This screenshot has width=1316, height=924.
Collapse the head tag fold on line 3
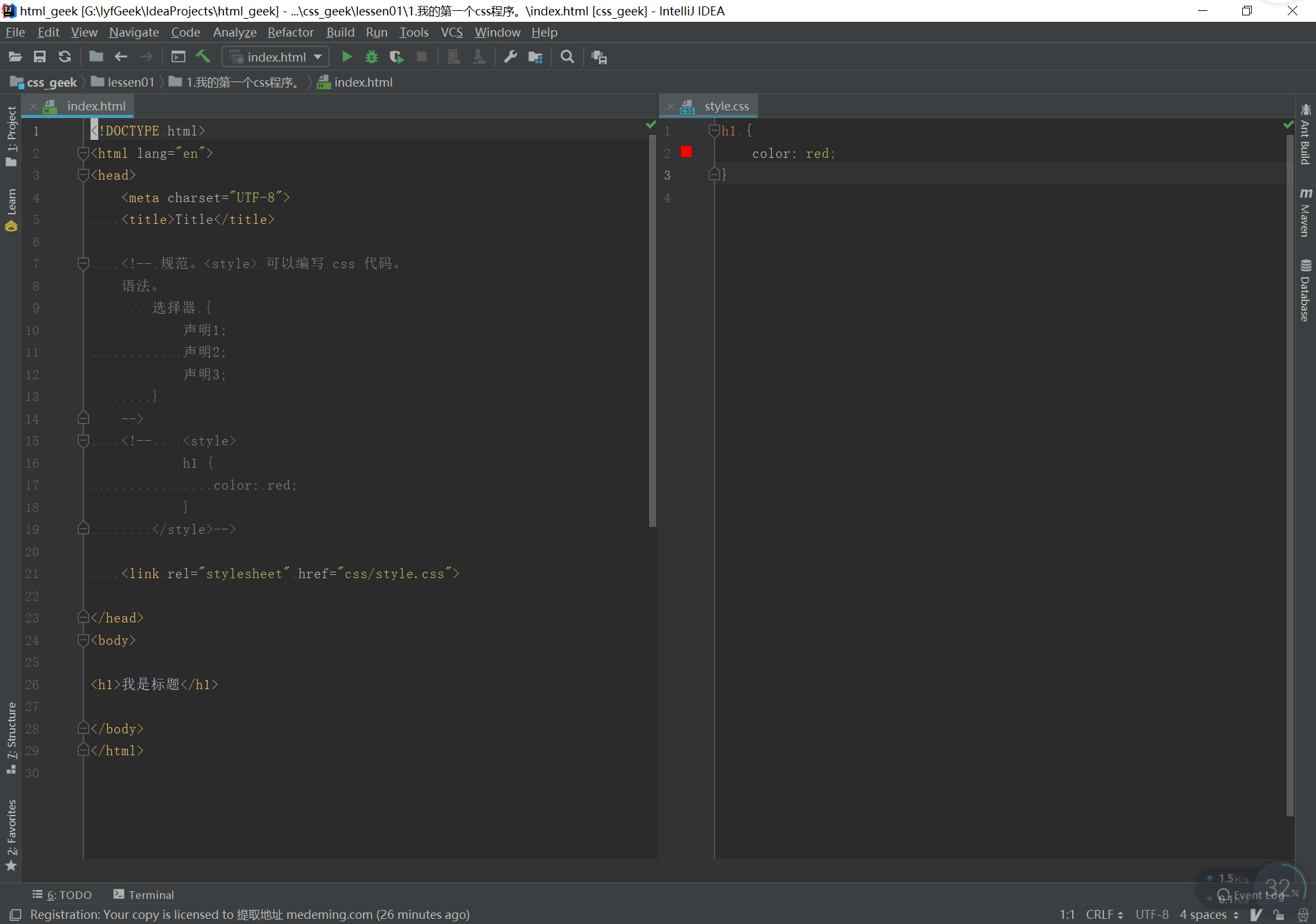click(83, 175)
